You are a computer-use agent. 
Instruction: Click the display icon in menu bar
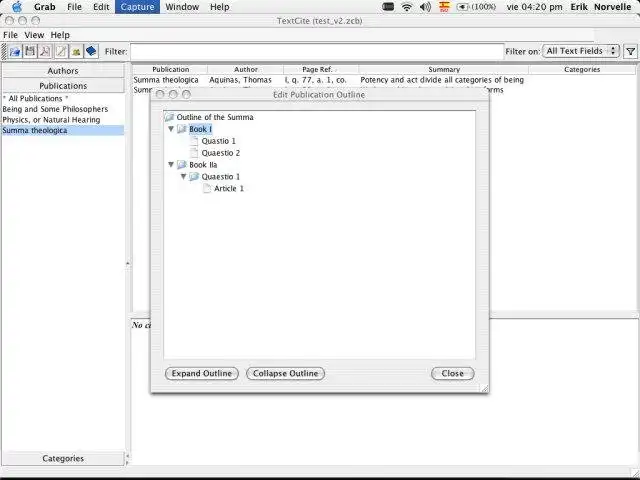click(x=388, y=7)
